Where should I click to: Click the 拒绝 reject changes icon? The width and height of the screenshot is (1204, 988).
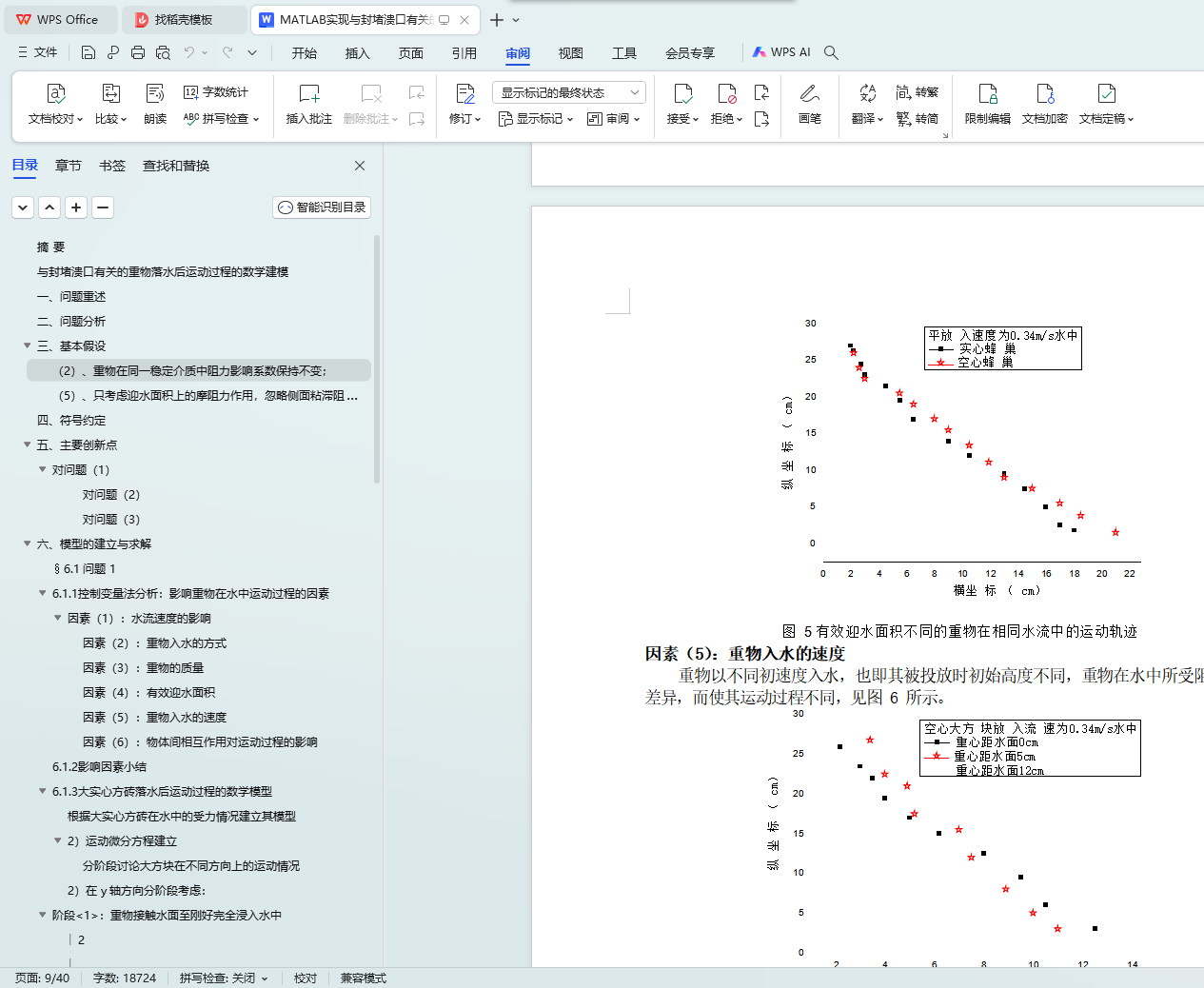click(727, 93)
